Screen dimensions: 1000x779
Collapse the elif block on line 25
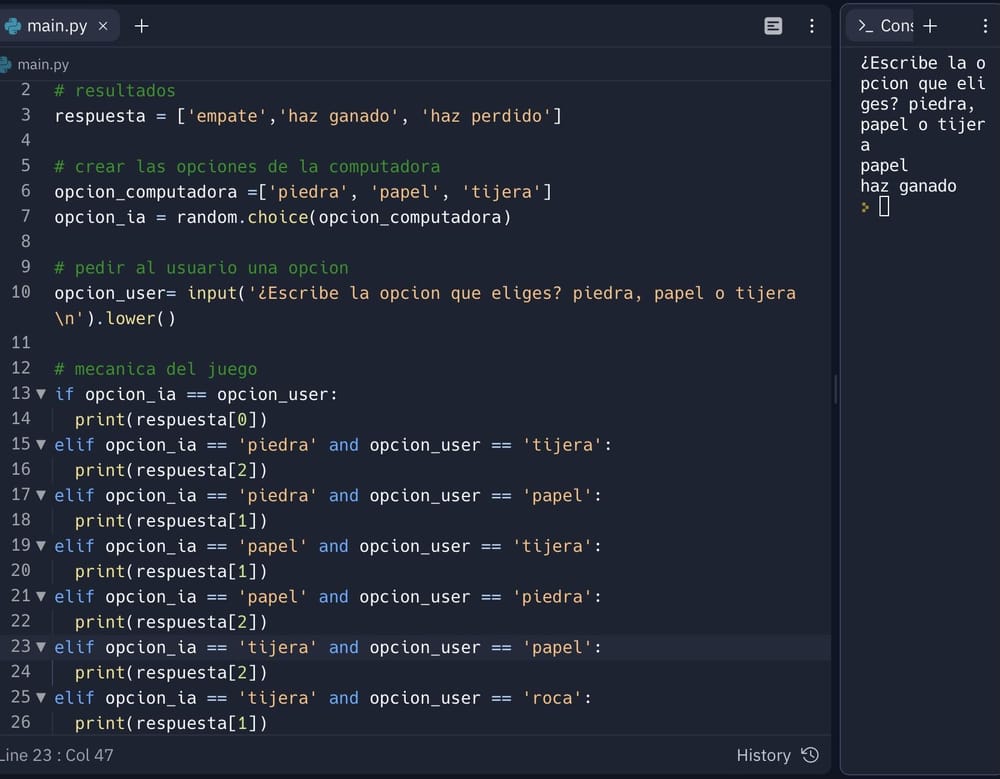point(41,697)
